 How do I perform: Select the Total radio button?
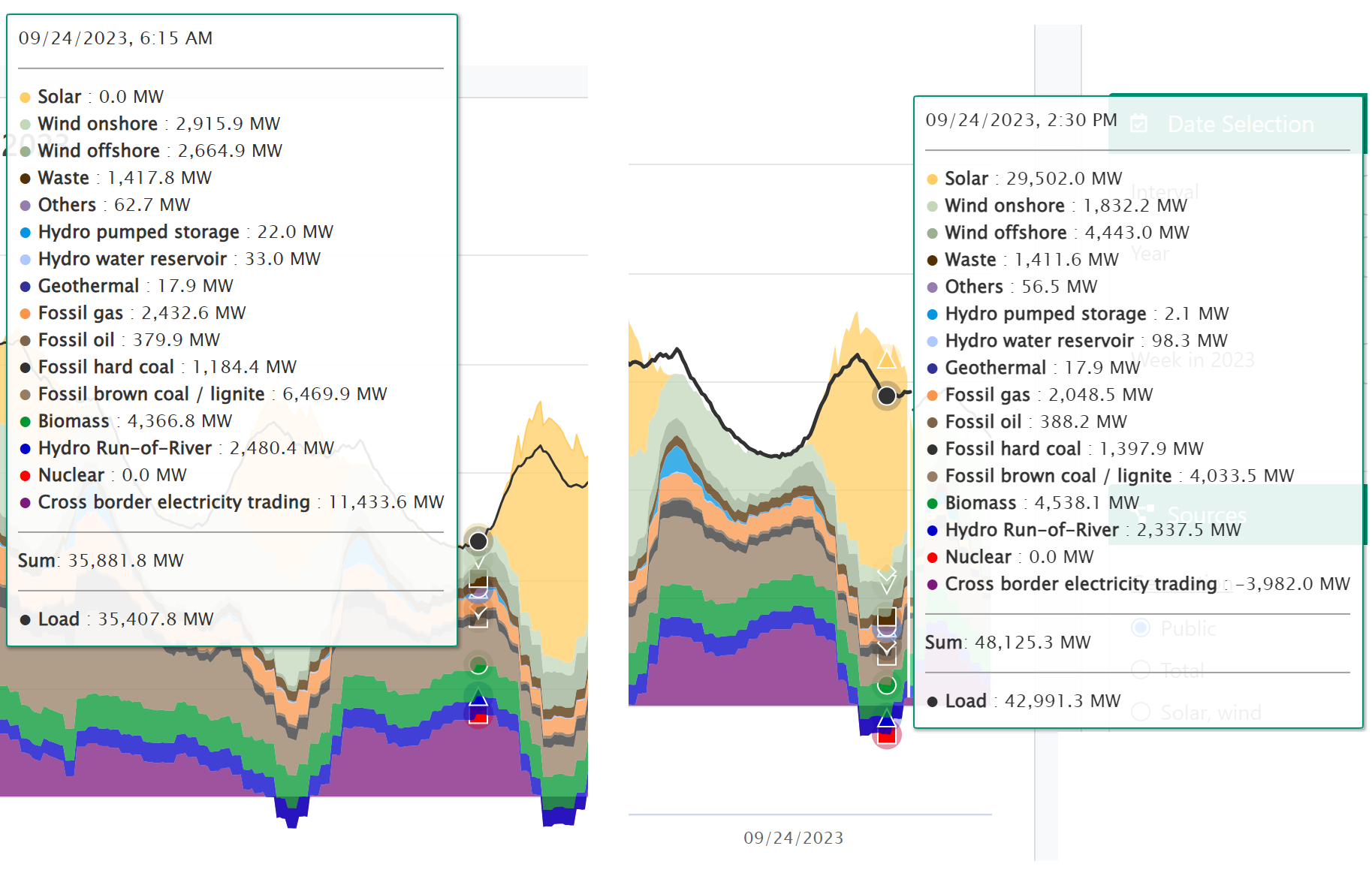[1141, 670]
